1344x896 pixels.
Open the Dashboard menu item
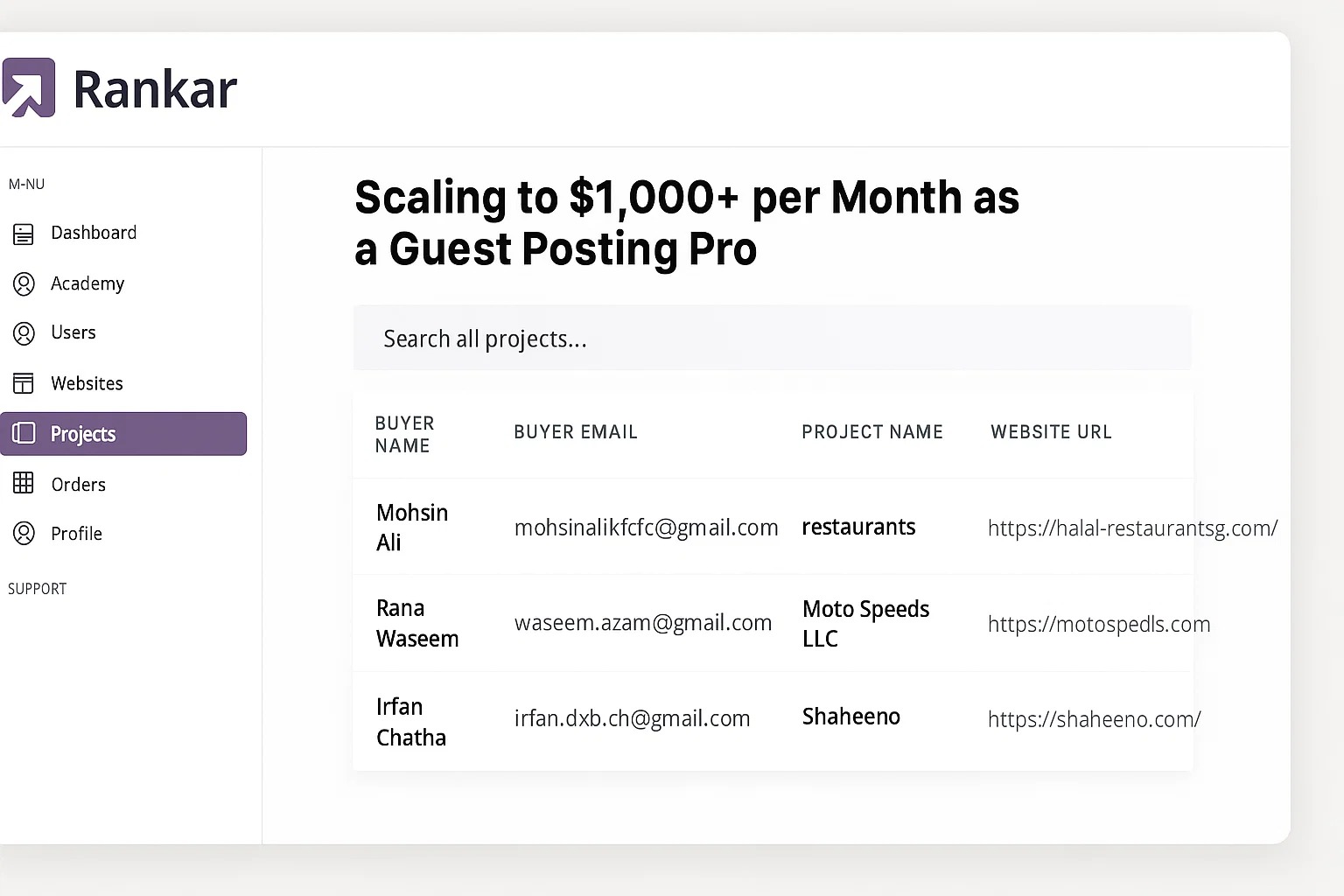coord(94,233)
